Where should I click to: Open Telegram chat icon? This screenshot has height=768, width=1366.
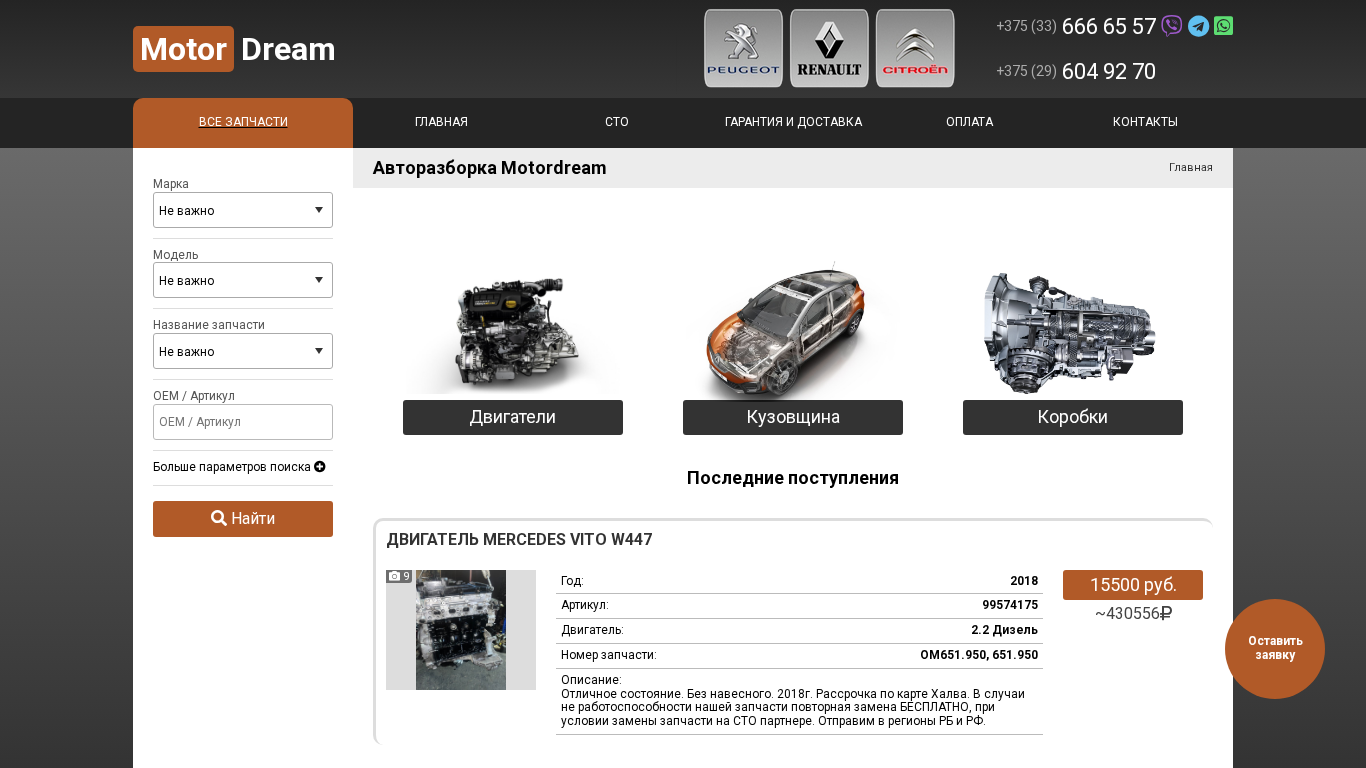tap(1198, 26)
